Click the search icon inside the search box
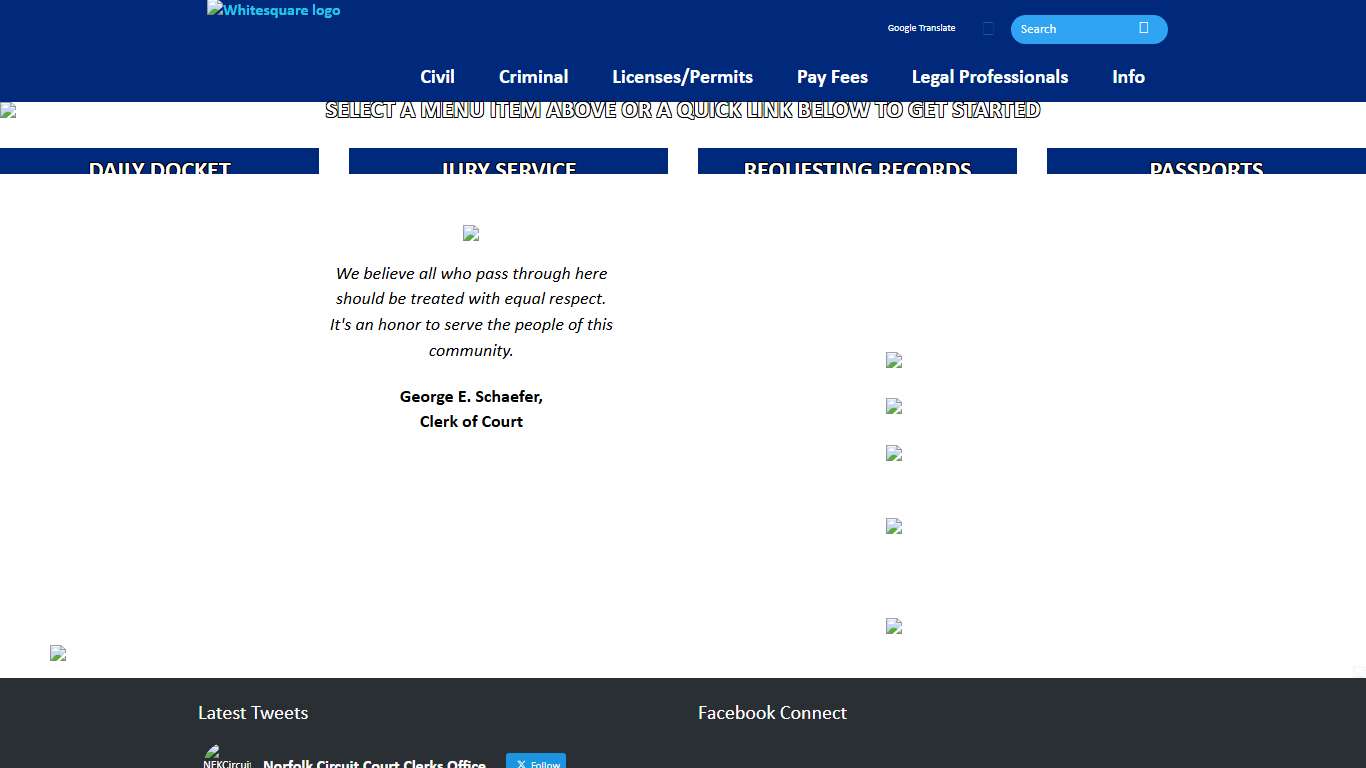The image size is (1366, 768). pyautogui.click(x=1143, y=28)
